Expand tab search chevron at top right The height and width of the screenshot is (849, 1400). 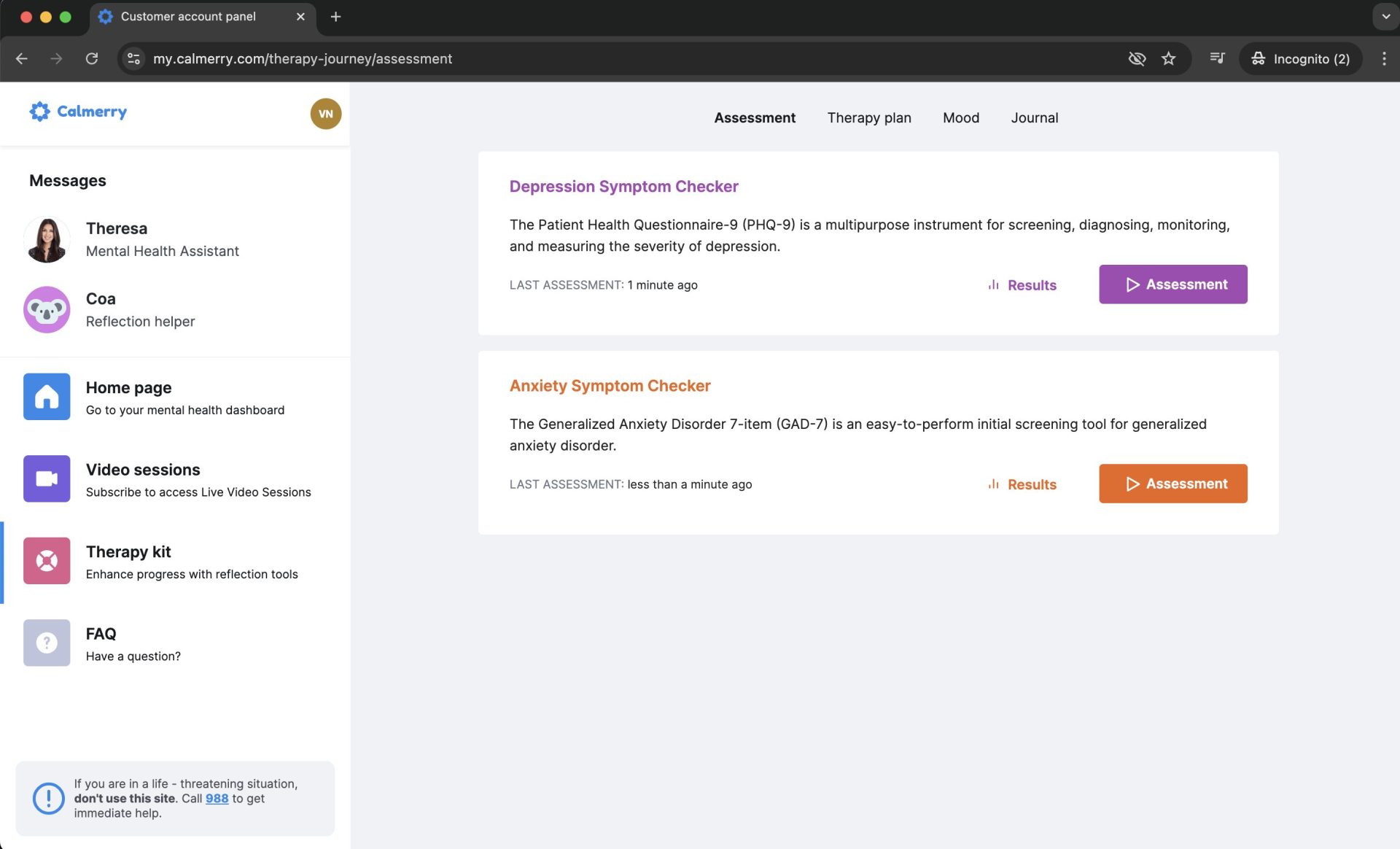coord(1385,16)
